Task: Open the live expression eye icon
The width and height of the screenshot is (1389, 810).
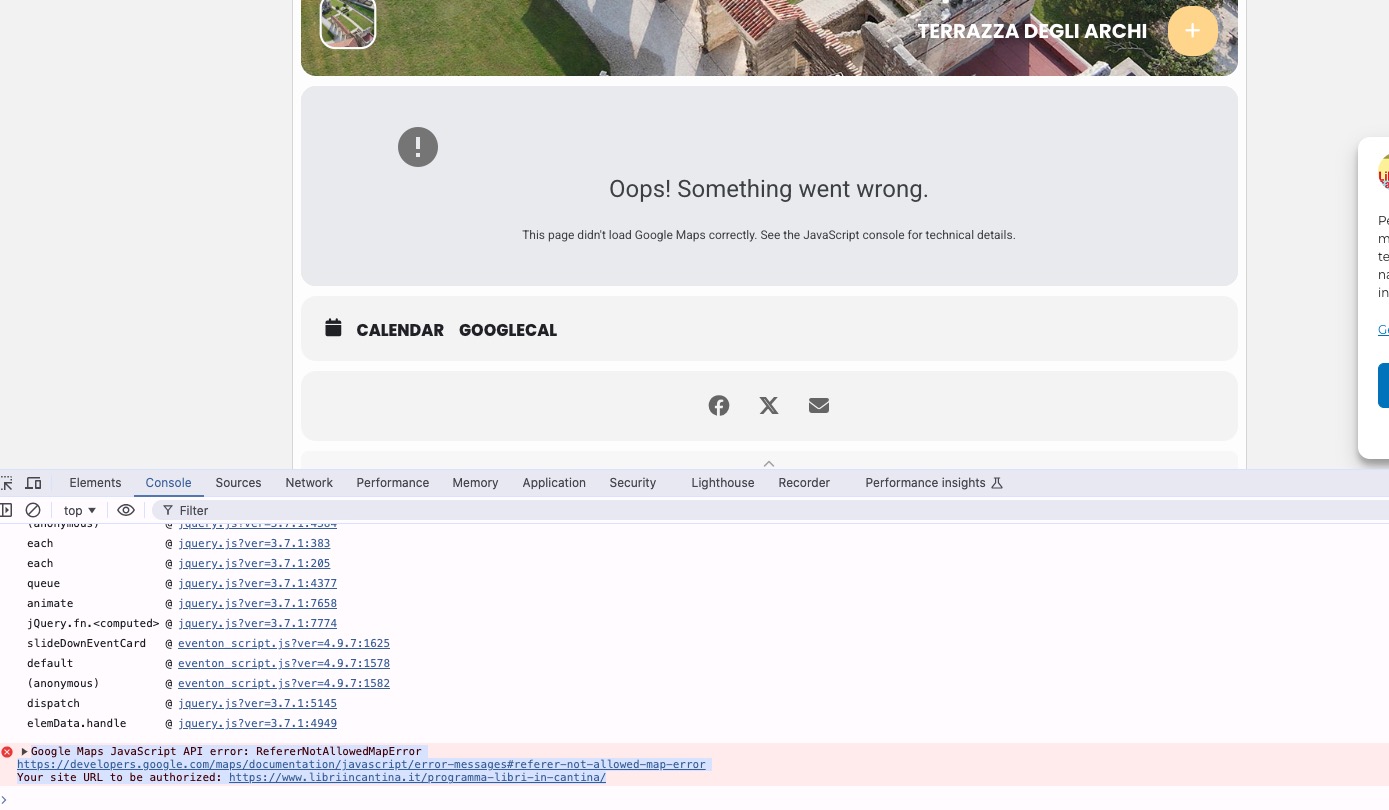Action: (125, 510)
